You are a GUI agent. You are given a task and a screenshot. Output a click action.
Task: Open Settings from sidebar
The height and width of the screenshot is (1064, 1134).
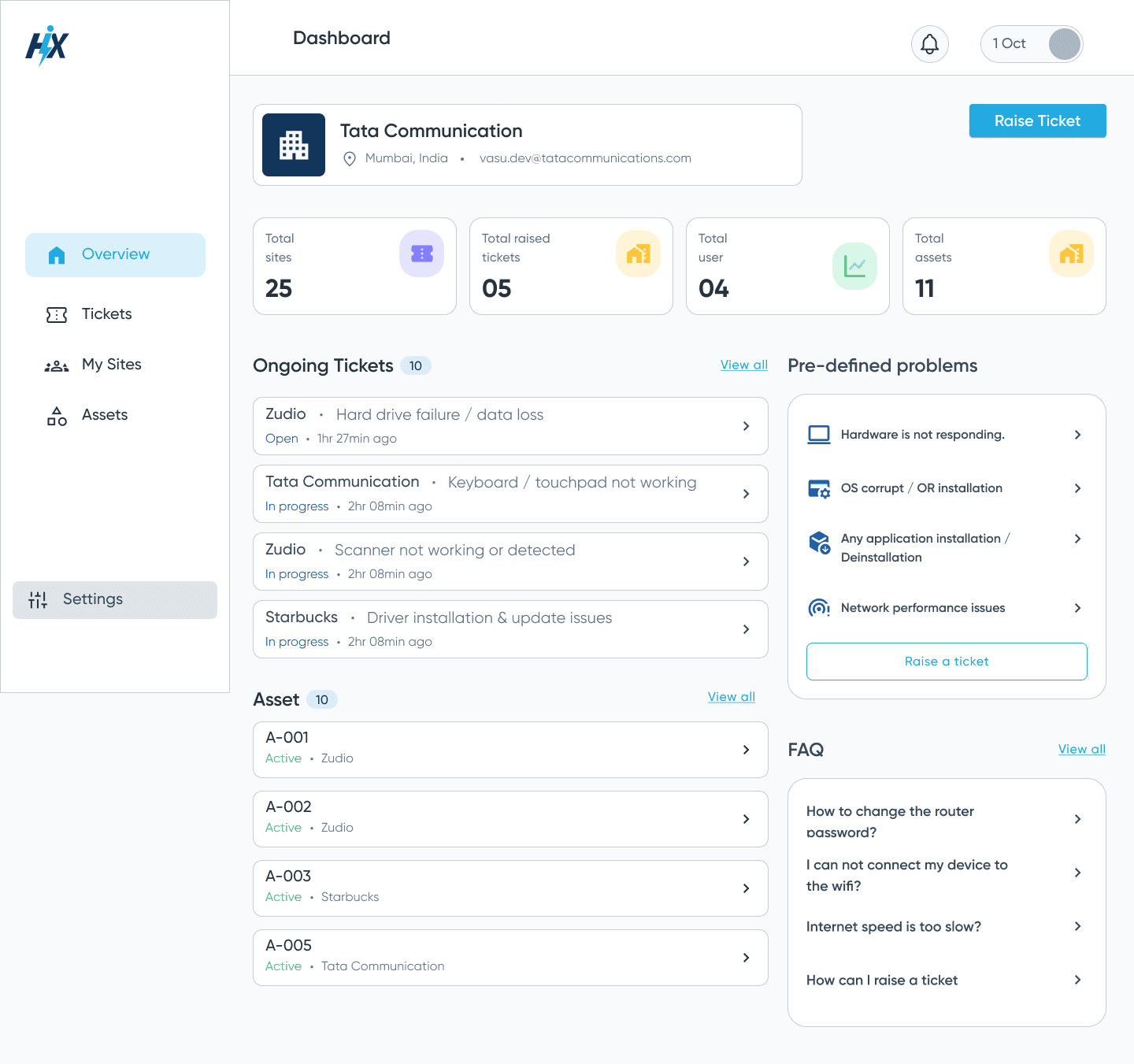click(x=115, y=600)
